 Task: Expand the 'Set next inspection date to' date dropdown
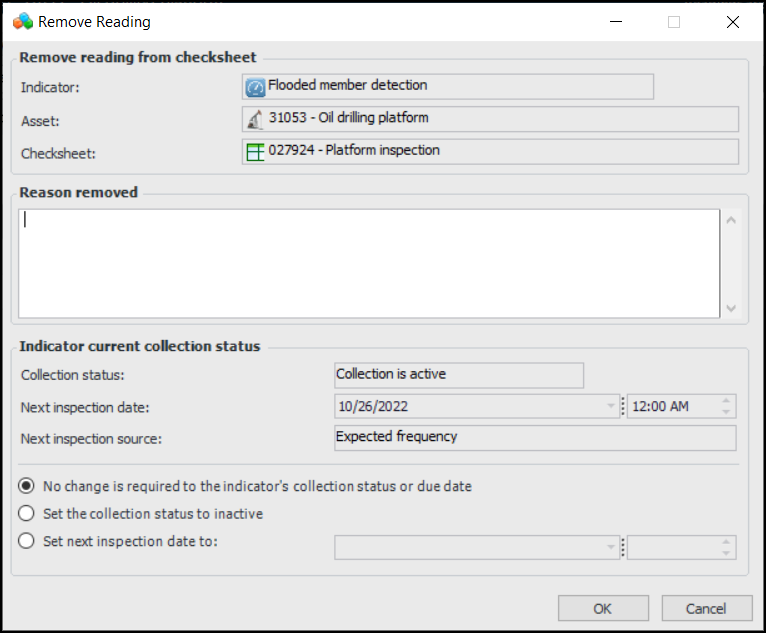tap(610, 547)
